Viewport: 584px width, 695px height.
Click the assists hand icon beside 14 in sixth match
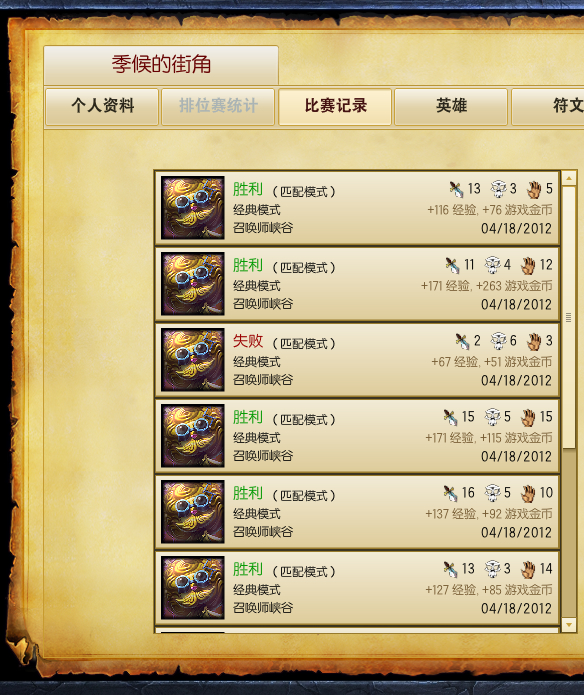coord(528,569)
